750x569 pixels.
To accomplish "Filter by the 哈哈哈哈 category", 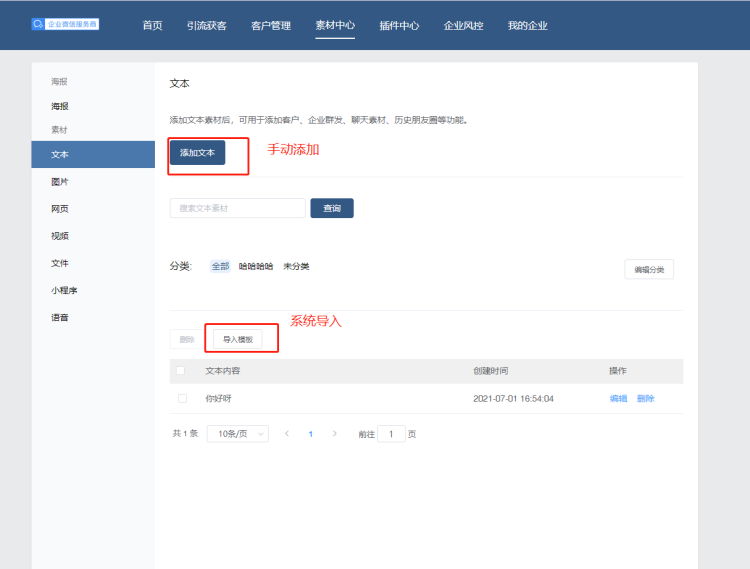I will pos(256,266).
